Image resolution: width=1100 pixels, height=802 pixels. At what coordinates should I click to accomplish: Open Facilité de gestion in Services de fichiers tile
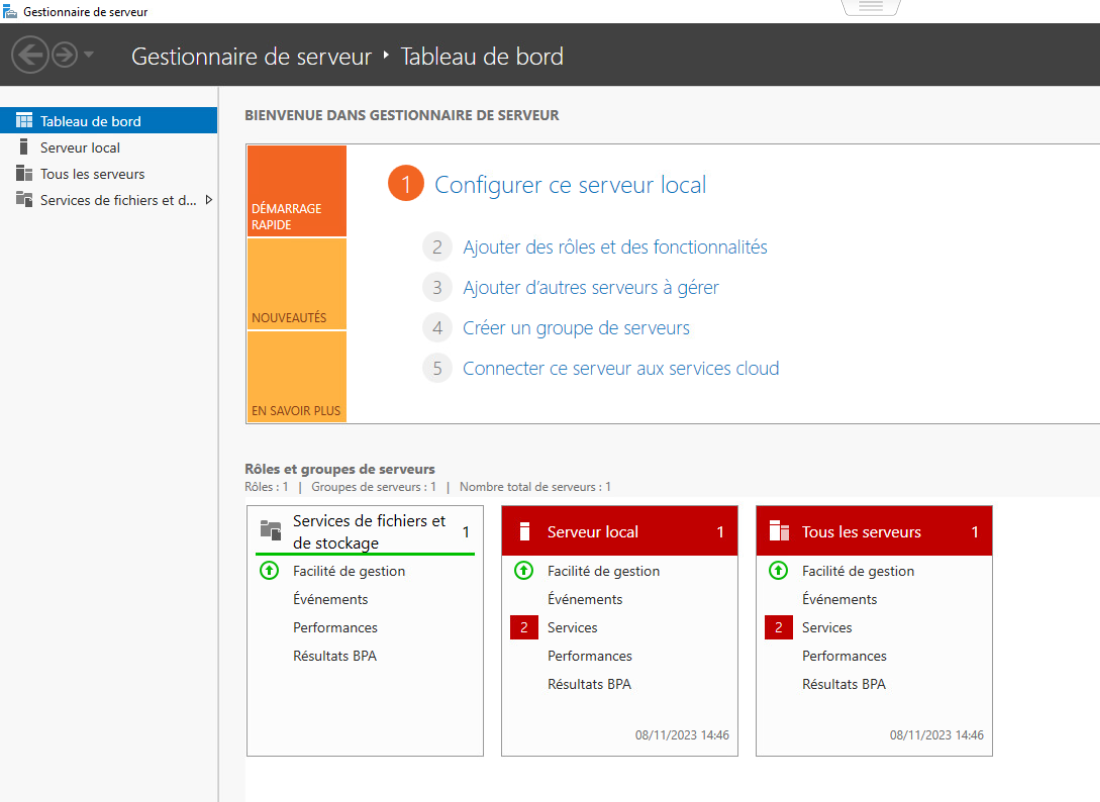pyautogui.click(x=349, y=571)
